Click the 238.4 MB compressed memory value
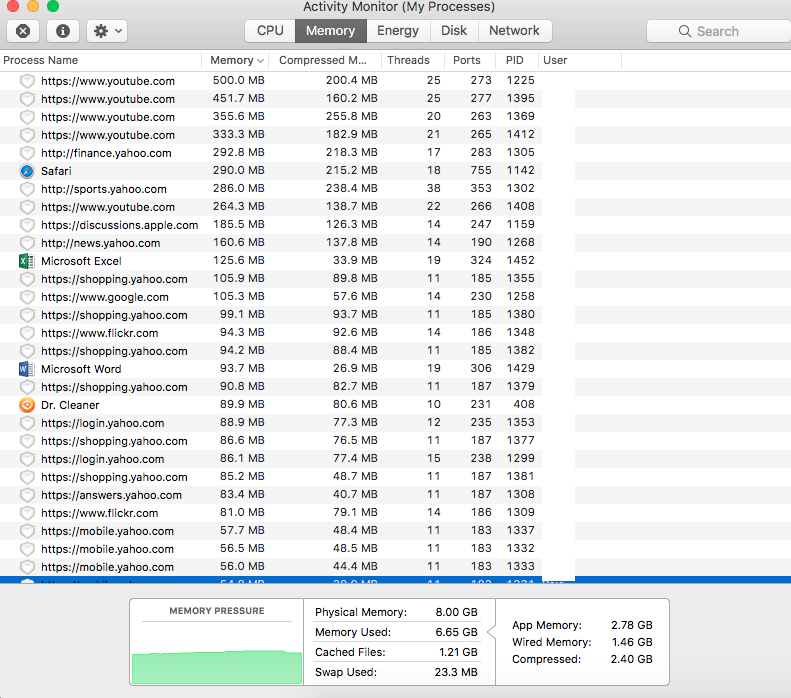 (x=352, y=188)
